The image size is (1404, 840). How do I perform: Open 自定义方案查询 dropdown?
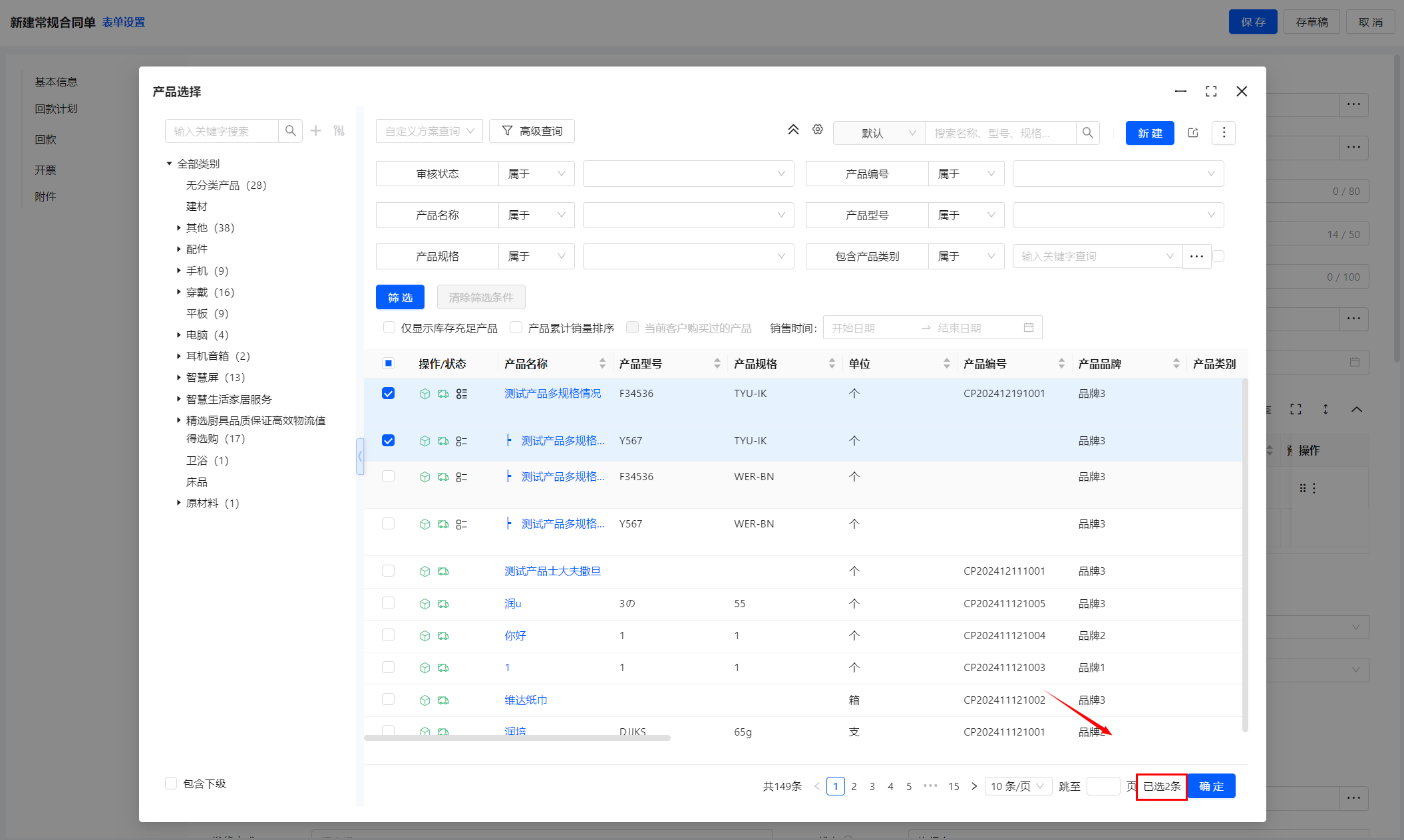429,131
